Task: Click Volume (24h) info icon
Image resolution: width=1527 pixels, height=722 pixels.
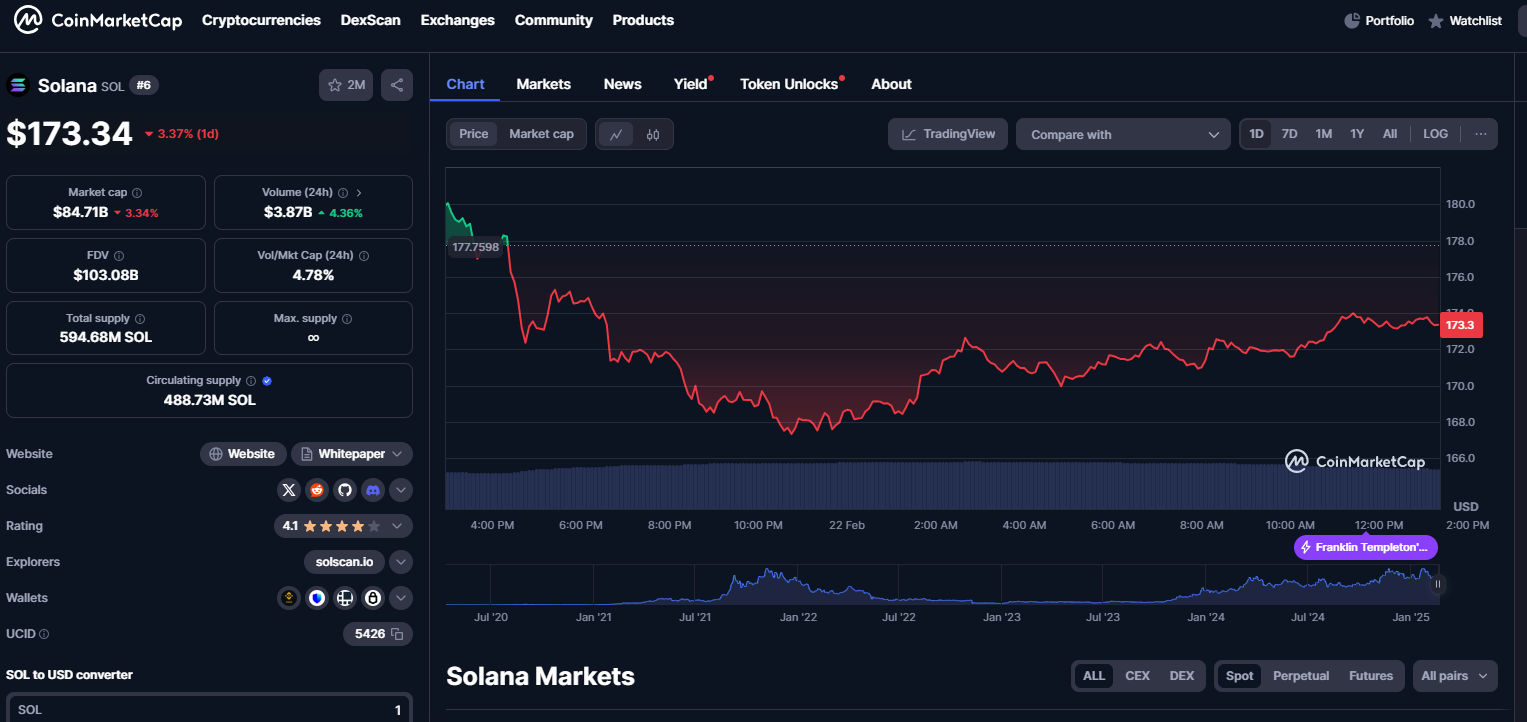Action: [343, 193]
